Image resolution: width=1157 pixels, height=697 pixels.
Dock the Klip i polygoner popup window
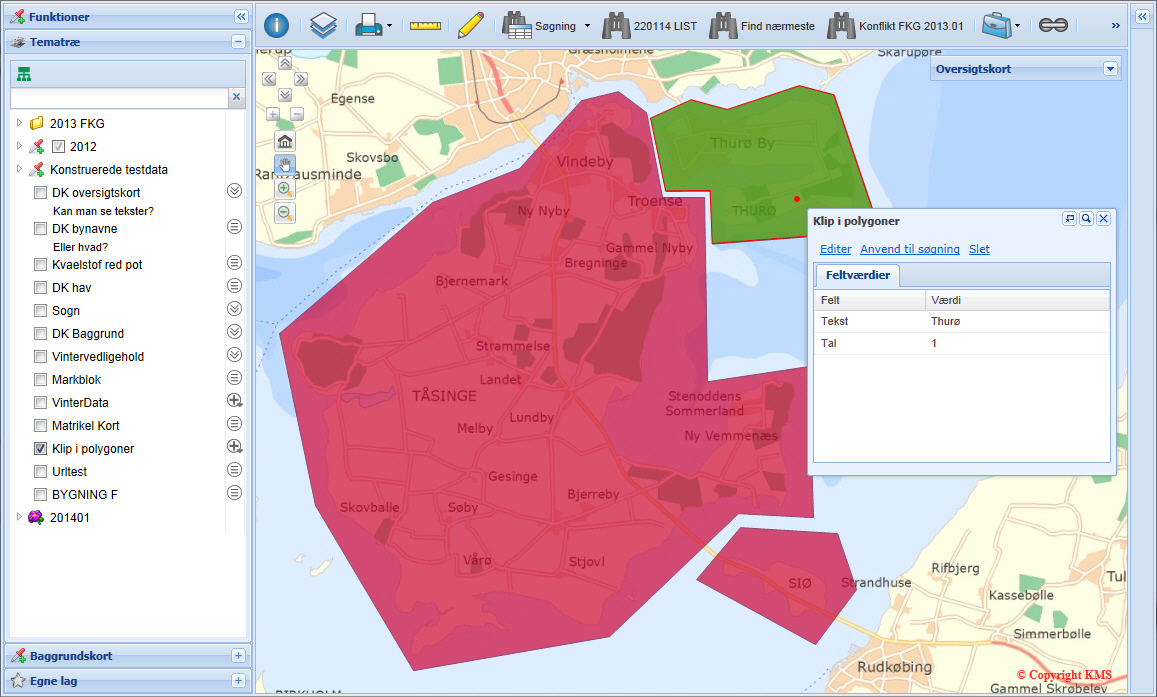point(1069,218)
